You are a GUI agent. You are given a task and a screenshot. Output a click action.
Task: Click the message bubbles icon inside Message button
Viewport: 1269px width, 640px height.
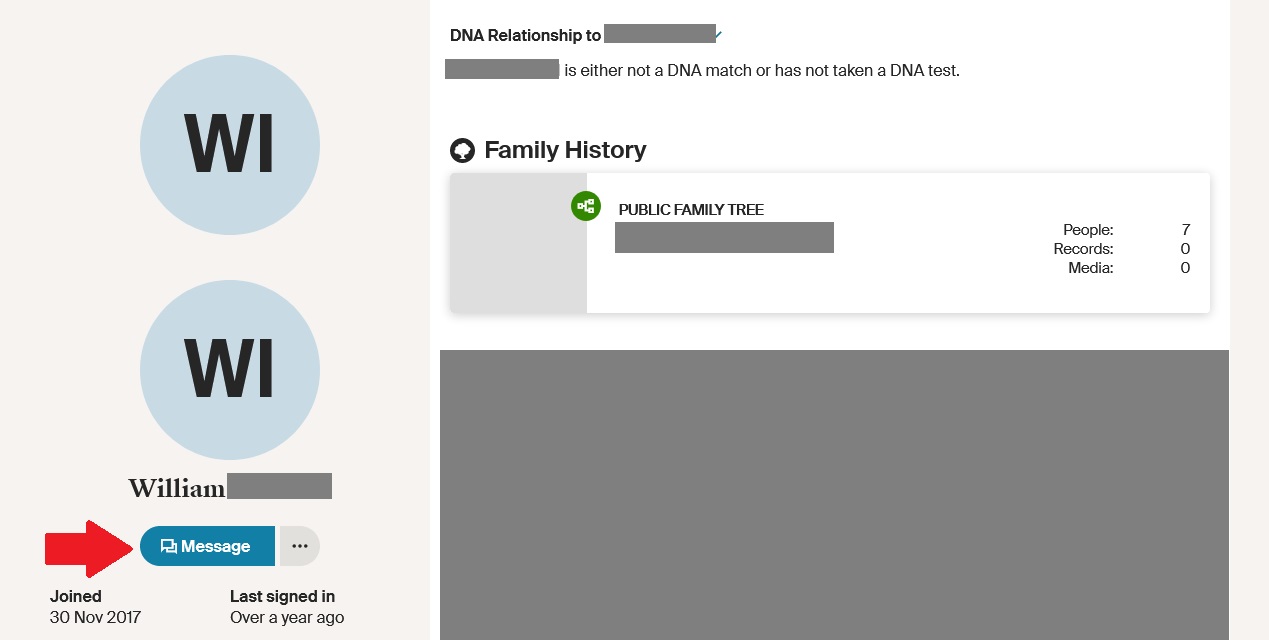point(167,546)
